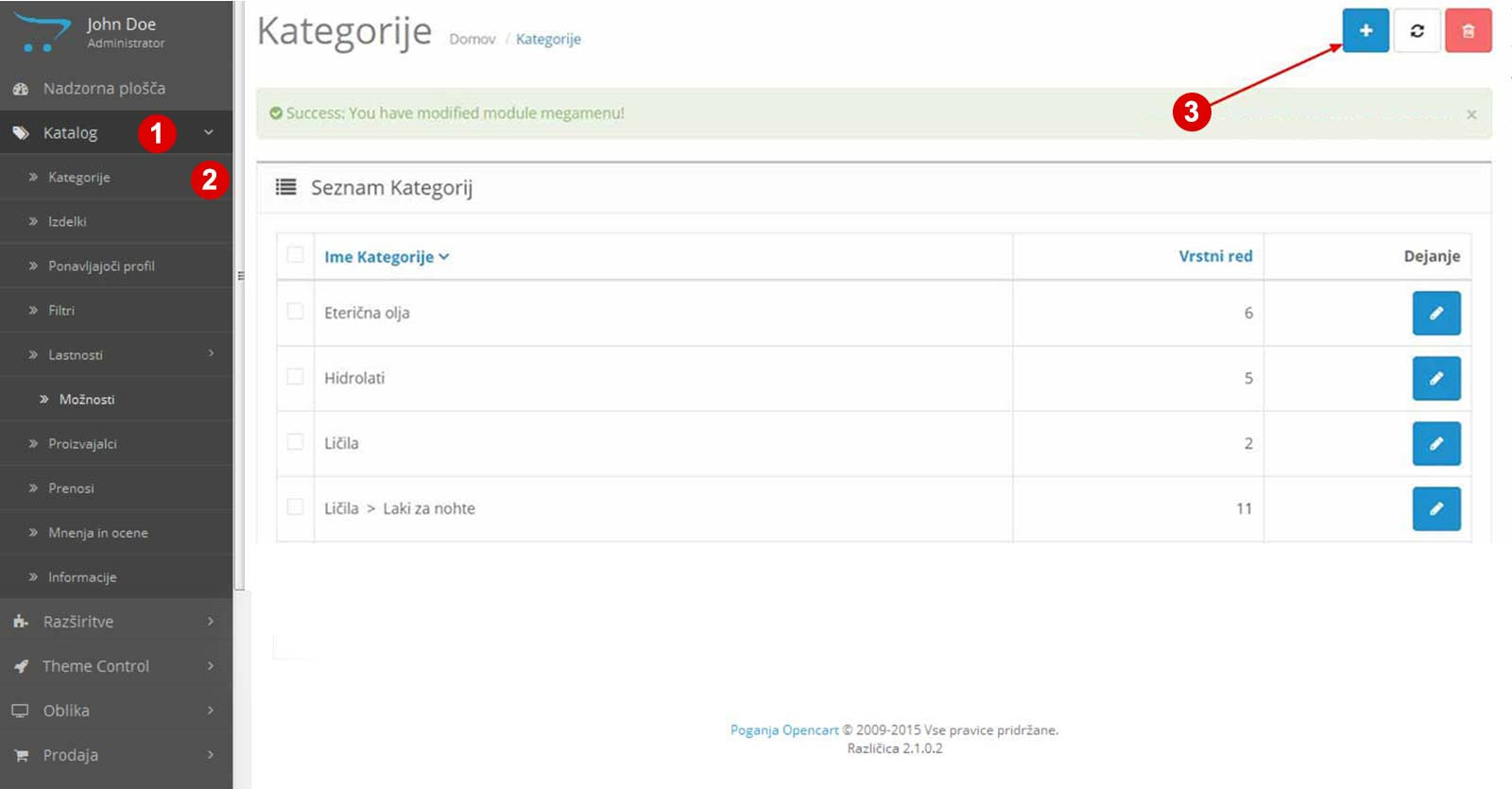This screenshot has height=789, width=1512.
Task: Edit the Laki za nohte category
Action: tap(1435, 508)
